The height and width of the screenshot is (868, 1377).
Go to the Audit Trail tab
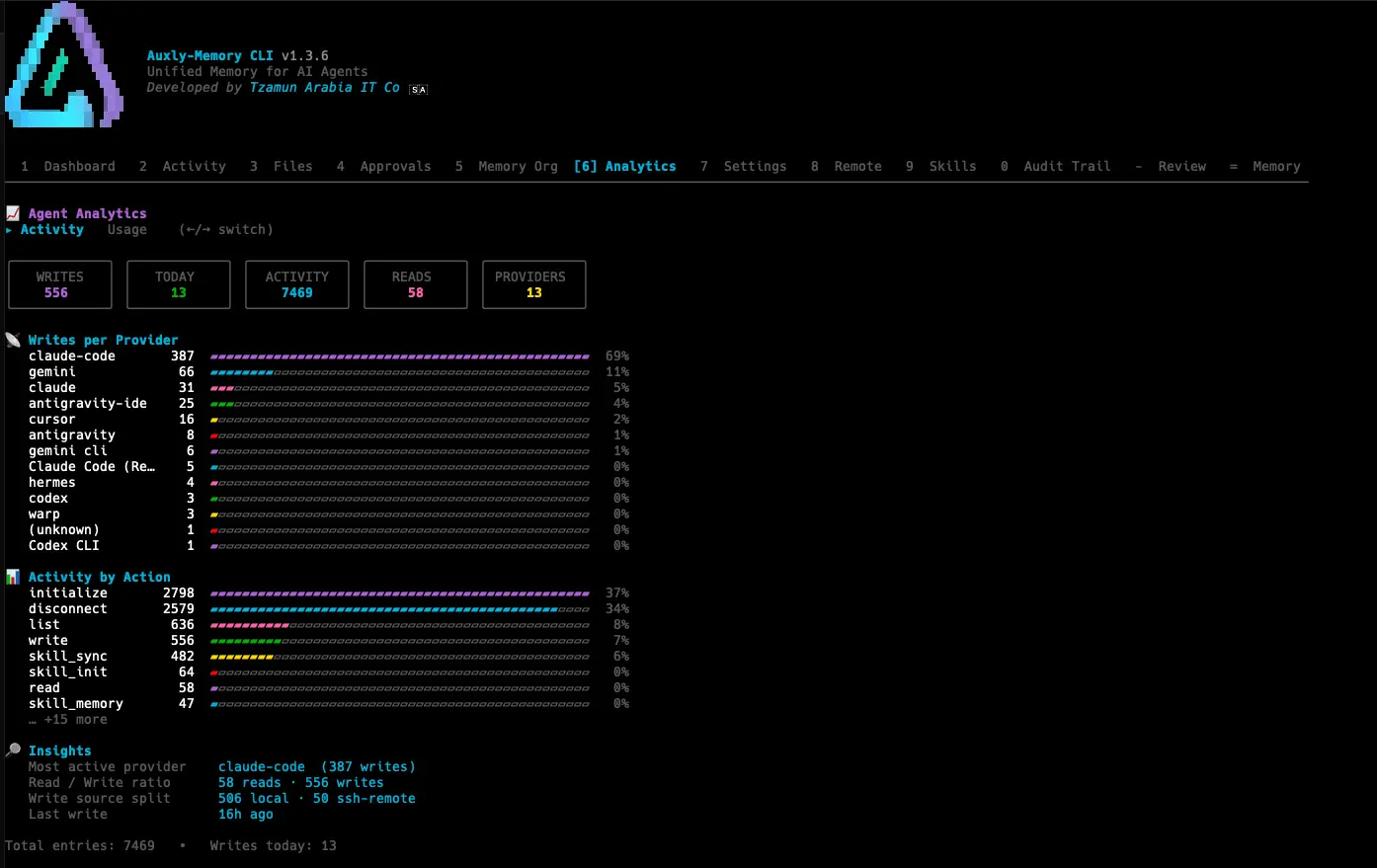coord(1056,166)
